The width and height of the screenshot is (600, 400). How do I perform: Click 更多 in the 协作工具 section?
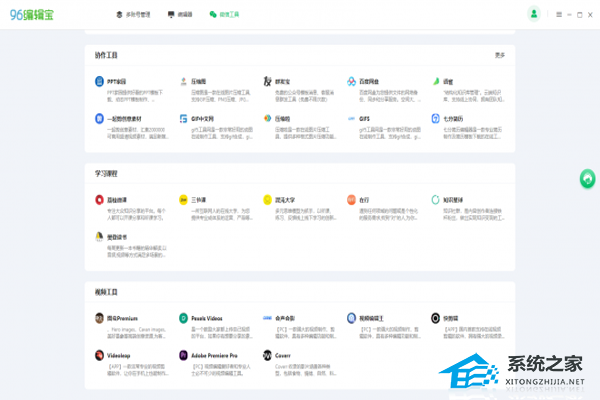(500, 55)
